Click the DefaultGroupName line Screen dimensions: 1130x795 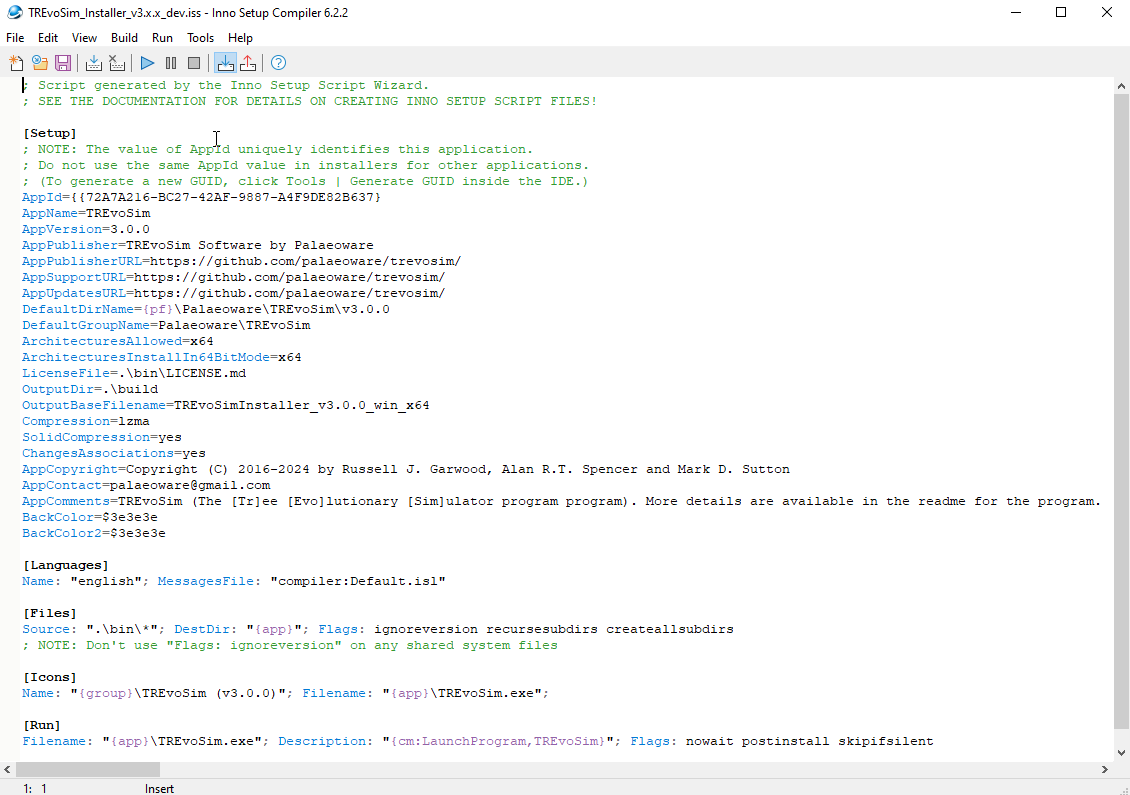pyautogui.click(x=166, y=325)
